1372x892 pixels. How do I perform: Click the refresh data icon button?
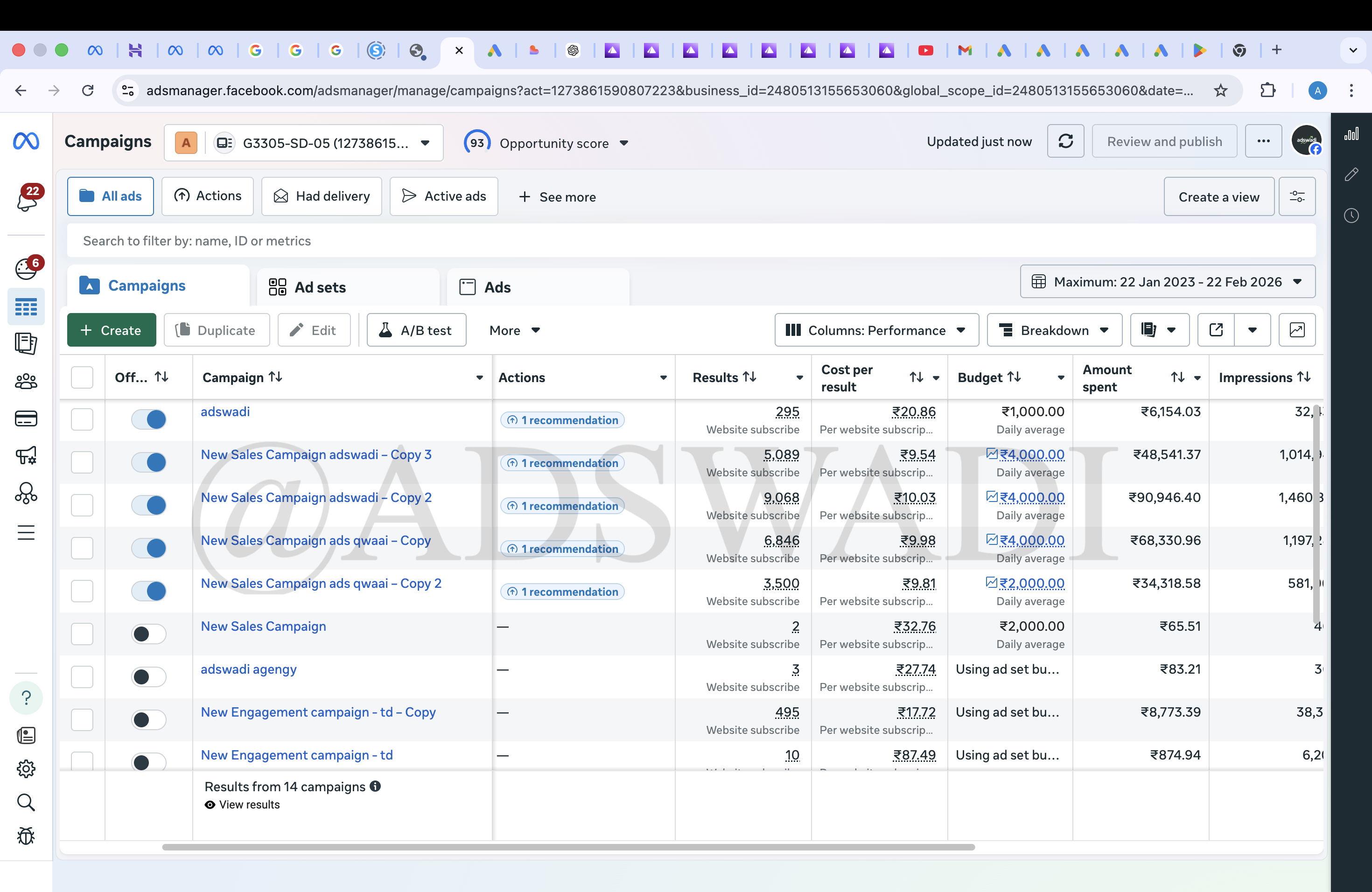coord(1065,141)
